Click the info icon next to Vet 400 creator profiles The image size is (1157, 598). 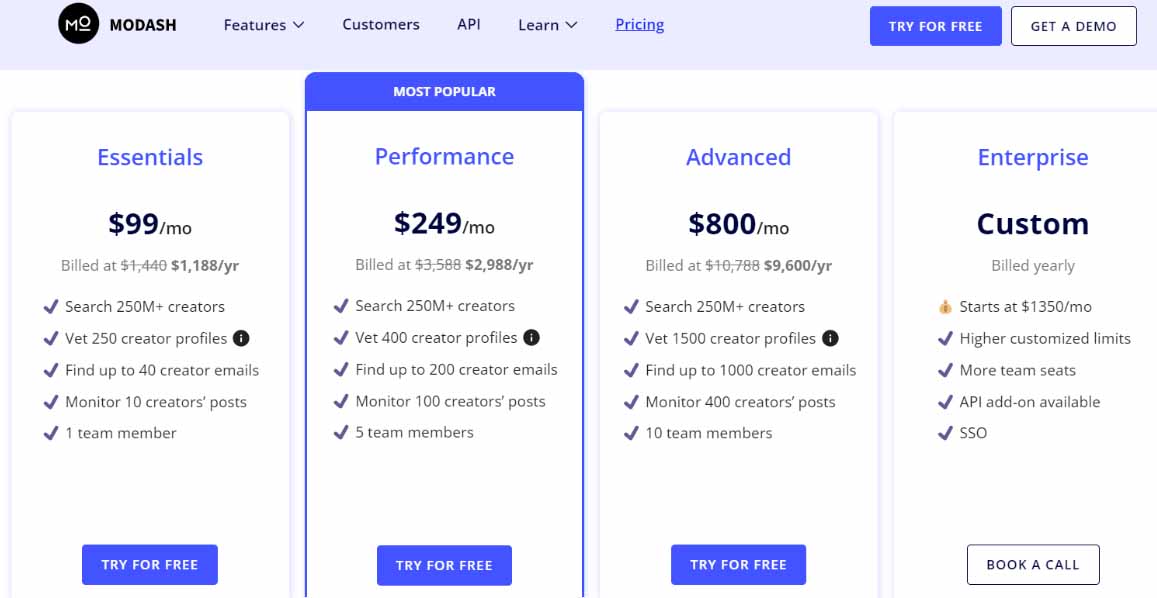point(532,338)
